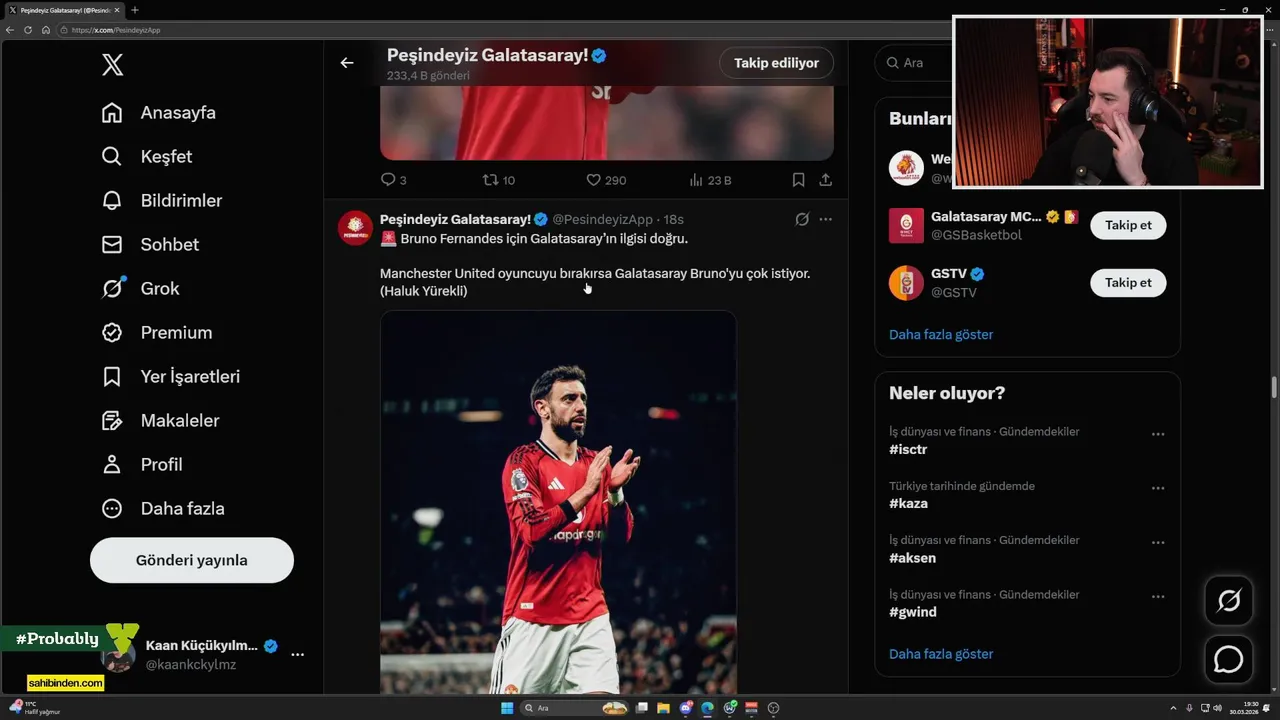Open options dots for #gwind trend
The image size is (1280, 720).
[1158, 597]
